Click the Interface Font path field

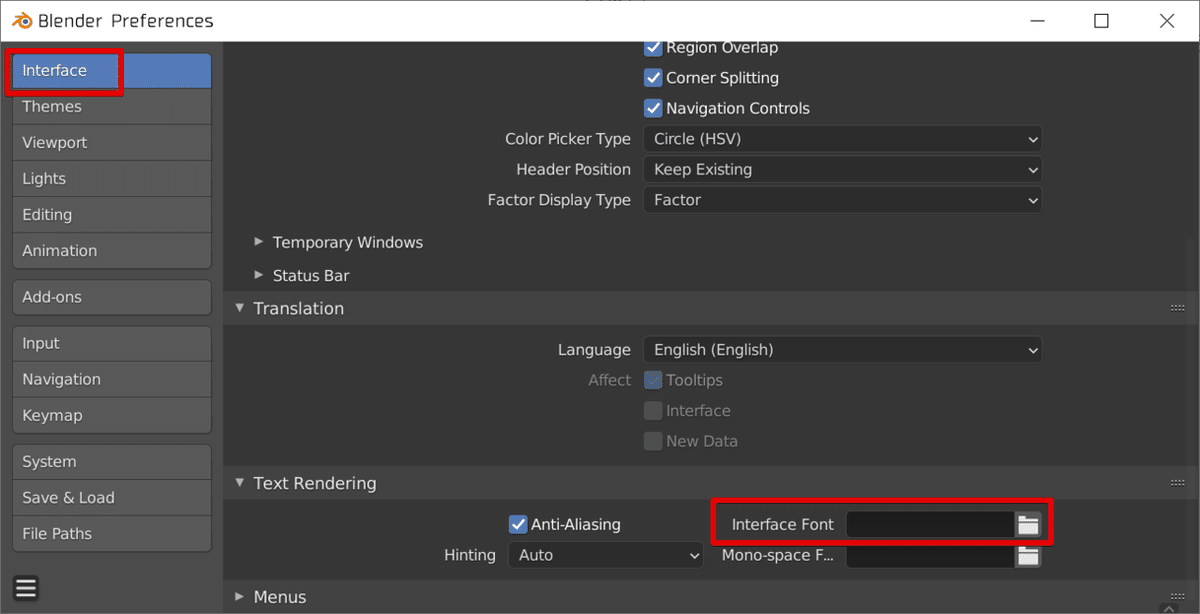pos(930,524)
